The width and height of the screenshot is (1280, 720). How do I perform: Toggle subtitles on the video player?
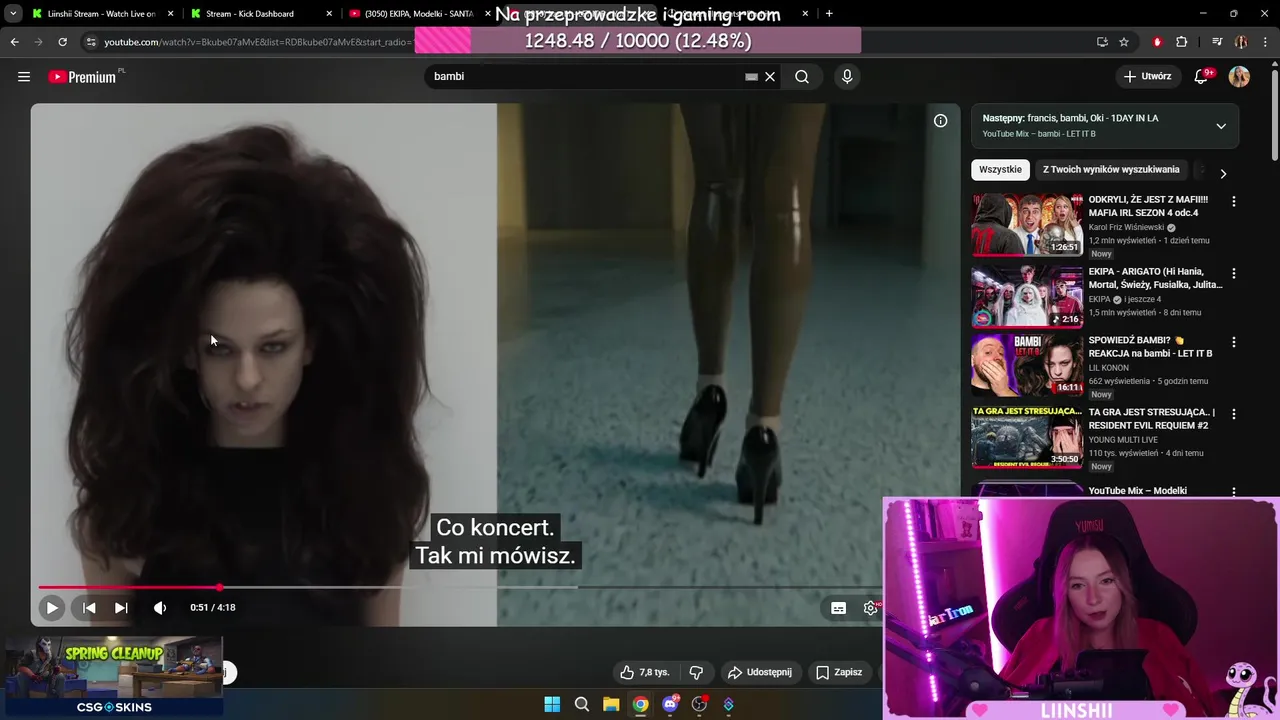click(839, 607)
